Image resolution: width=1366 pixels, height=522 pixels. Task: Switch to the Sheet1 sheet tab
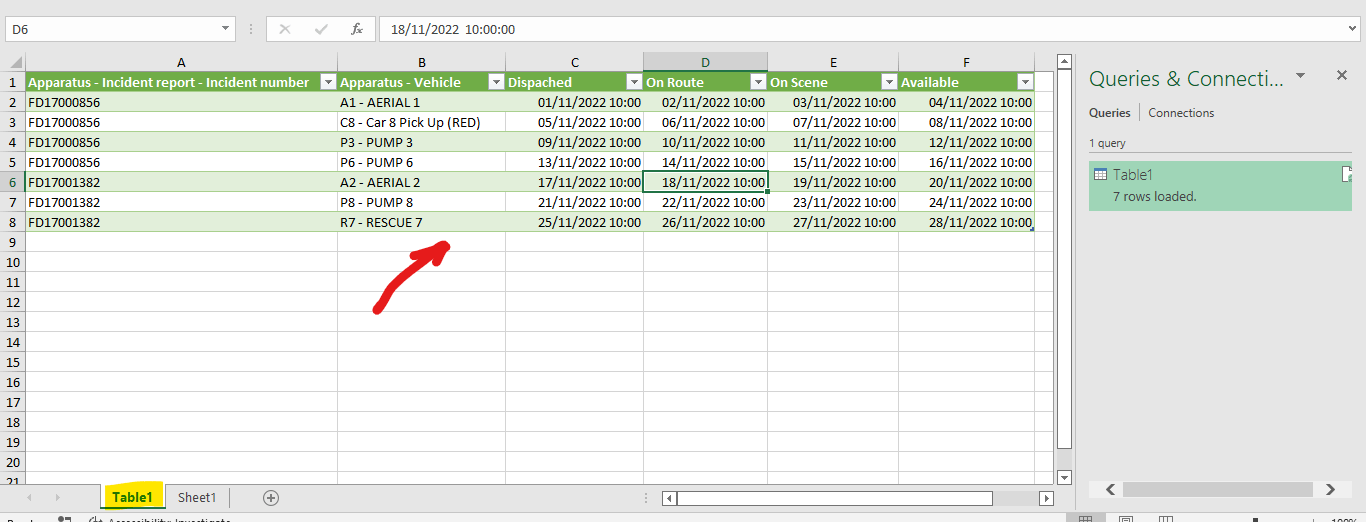pos(197,497)
